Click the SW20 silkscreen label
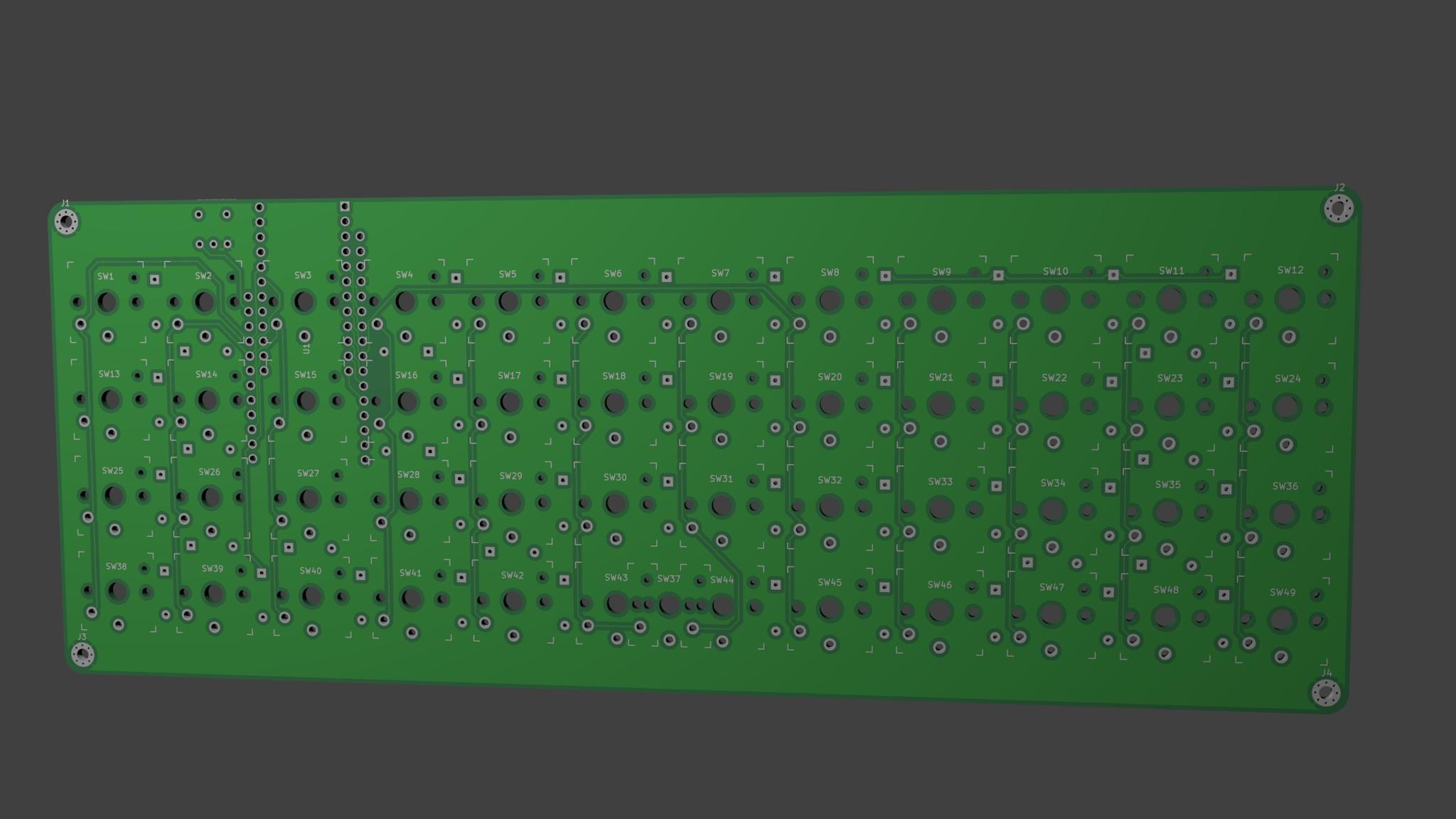 click(x=829, y=377)
